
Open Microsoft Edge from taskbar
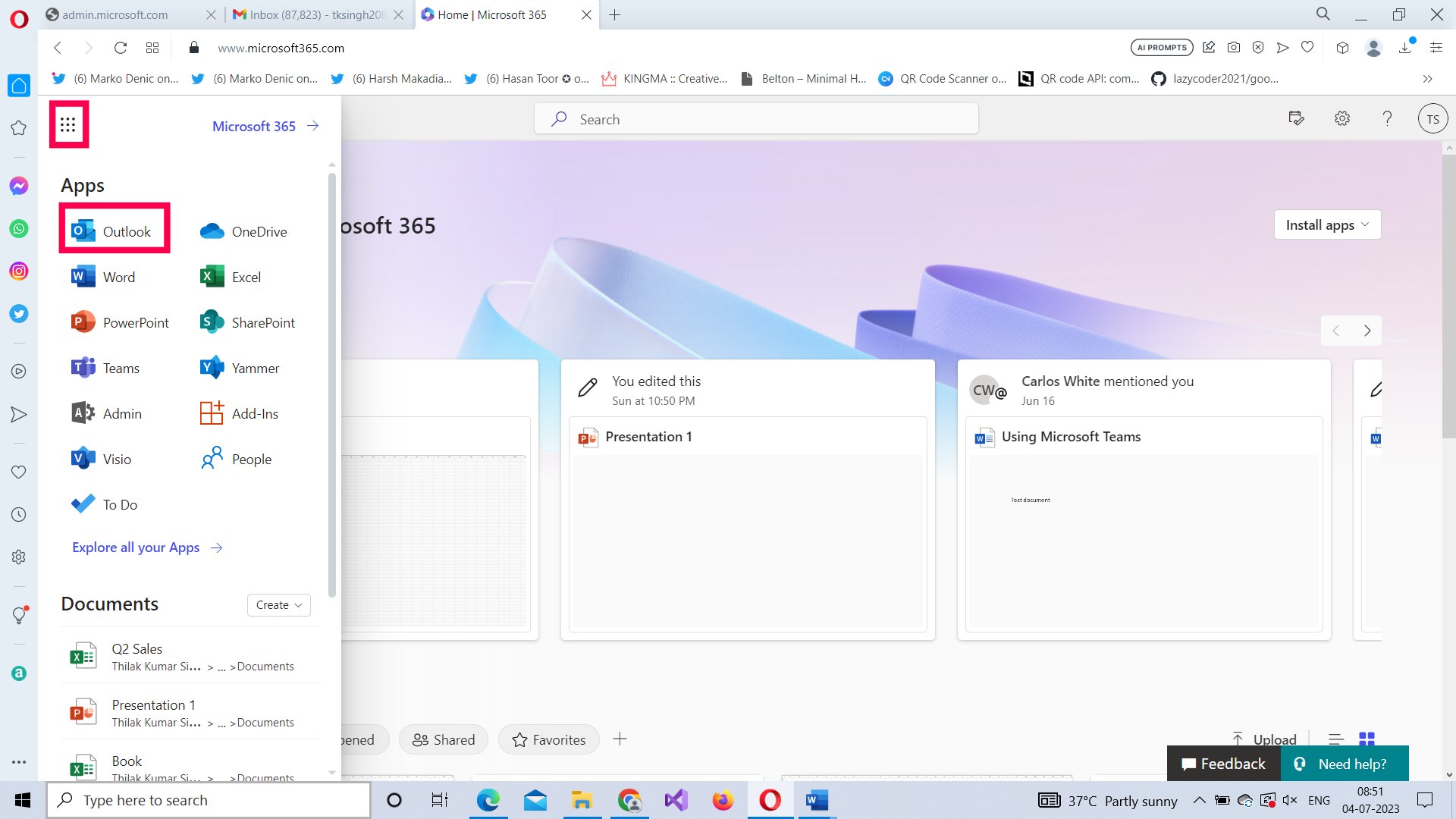[x=488, y=800]
